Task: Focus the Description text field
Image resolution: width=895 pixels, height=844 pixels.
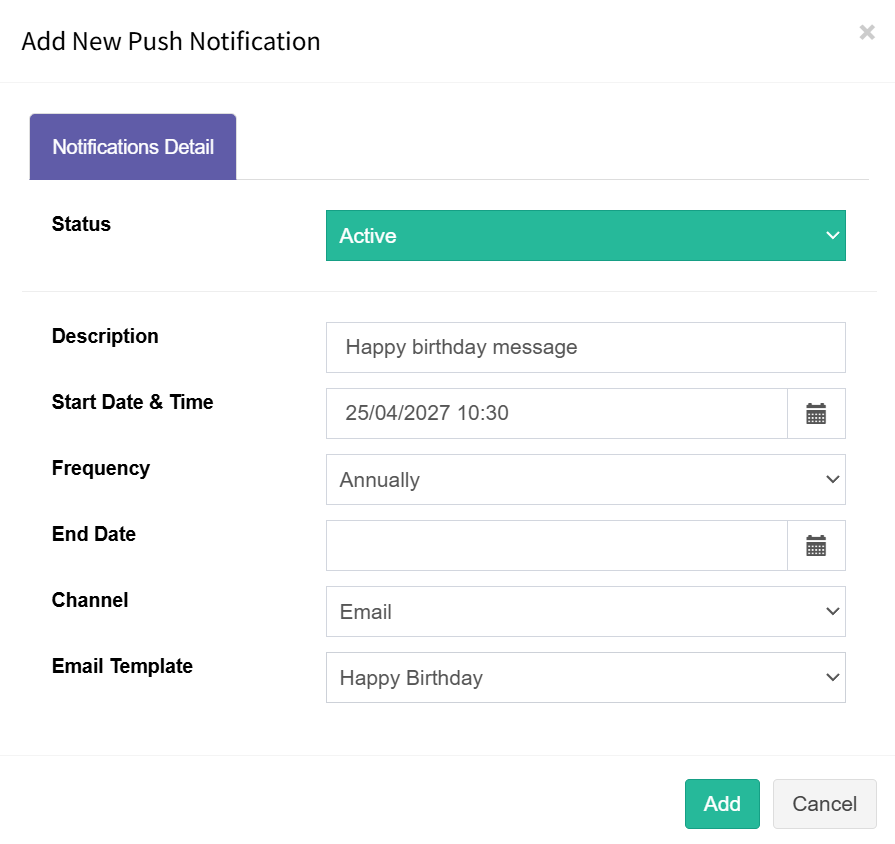Action: [x=586, y=348]
